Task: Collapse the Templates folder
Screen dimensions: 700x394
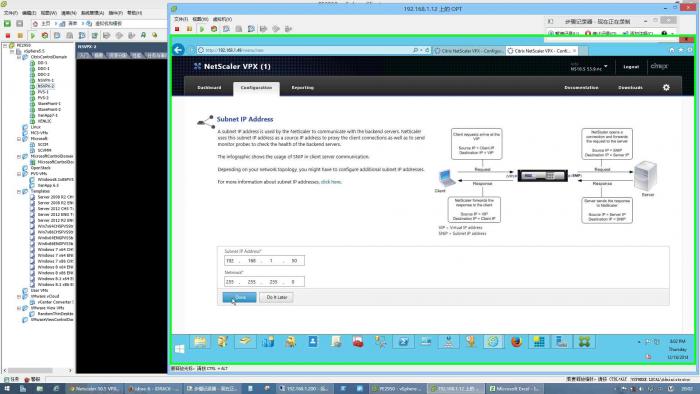Action: (x=19, y=191)
